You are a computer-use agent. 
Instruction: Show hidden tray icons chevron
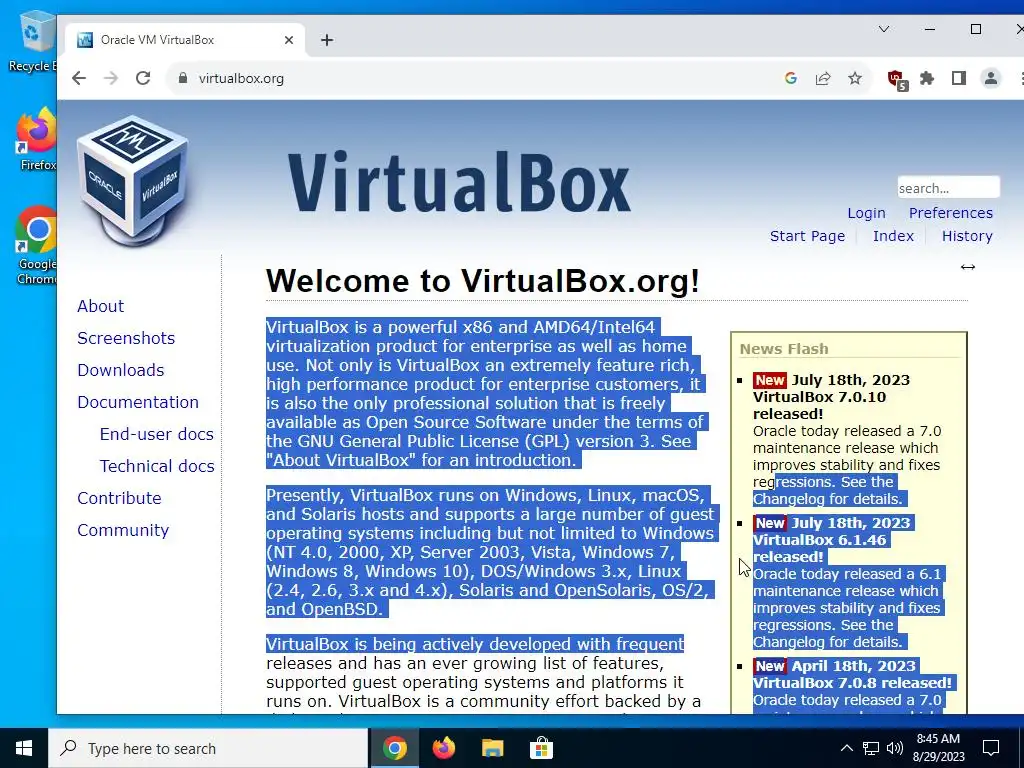[x=846, y=748]
